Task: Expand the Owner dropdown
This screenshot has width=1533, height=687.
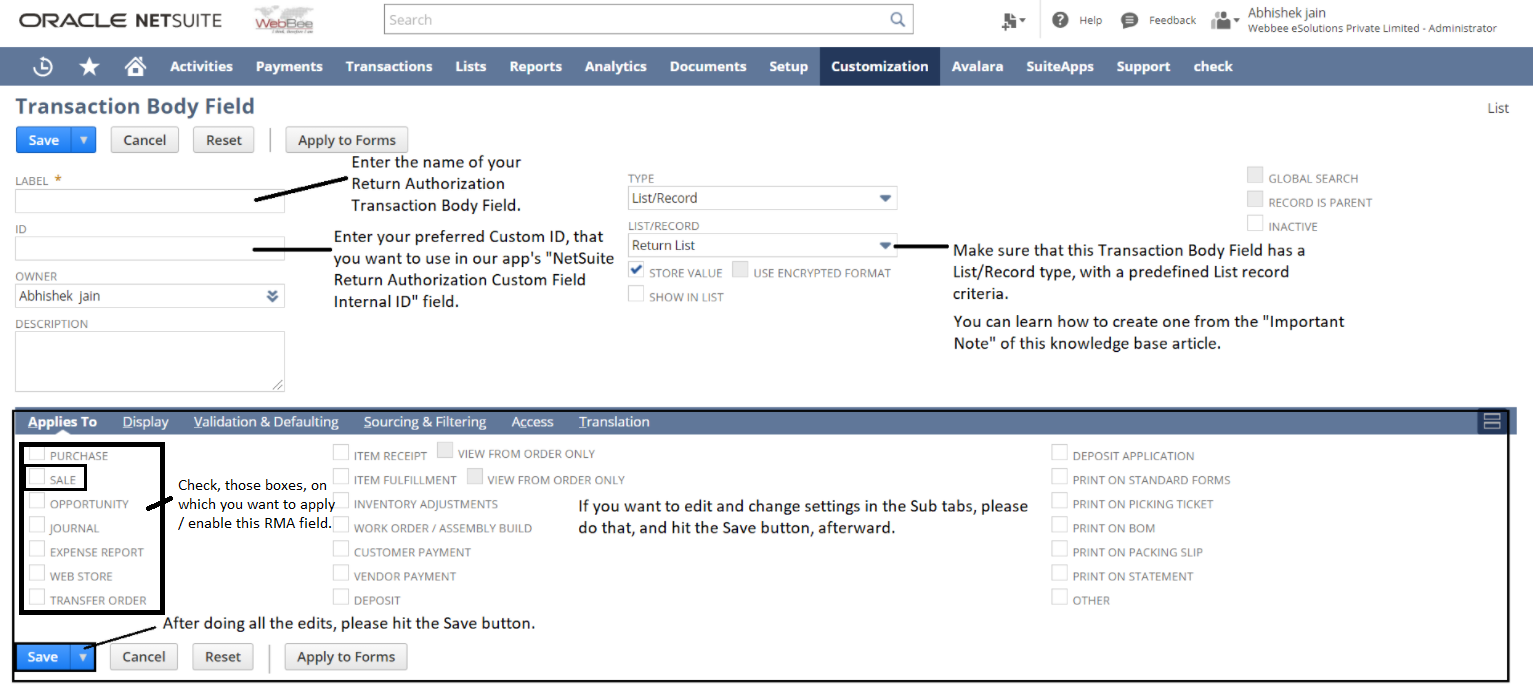Action: click(x=272, y=296)
